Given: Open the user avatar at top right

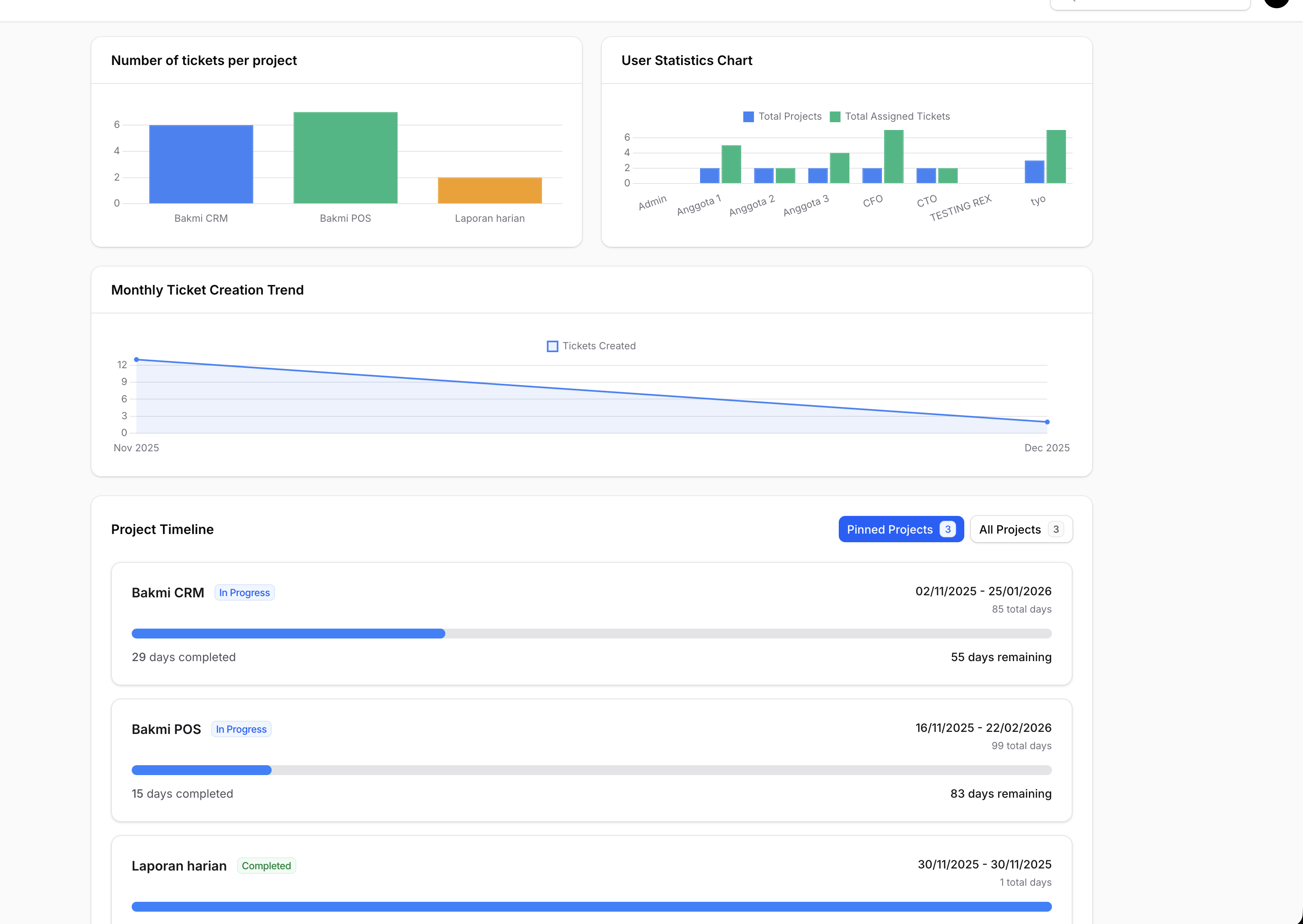Looking at the screenshot, I should [1276, 2].
